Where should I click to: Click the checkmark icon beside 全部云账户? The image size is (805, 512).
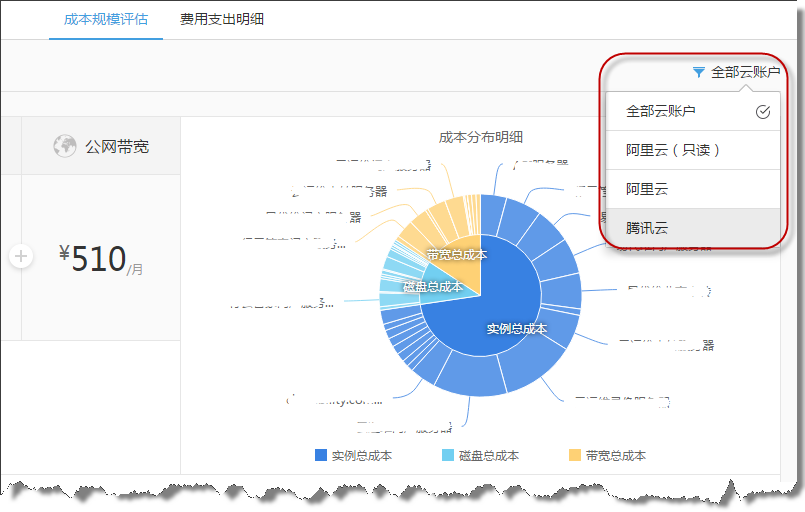coord(763,111)
